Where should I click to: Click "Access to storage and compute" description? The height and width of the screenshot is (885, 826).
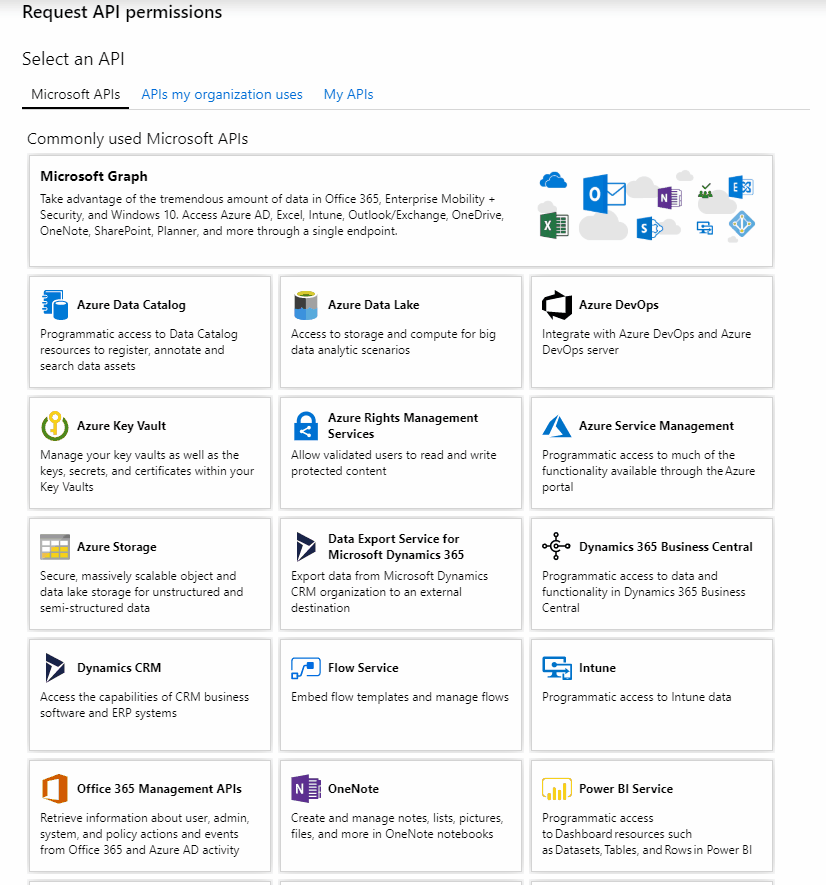tap(393, 342)
